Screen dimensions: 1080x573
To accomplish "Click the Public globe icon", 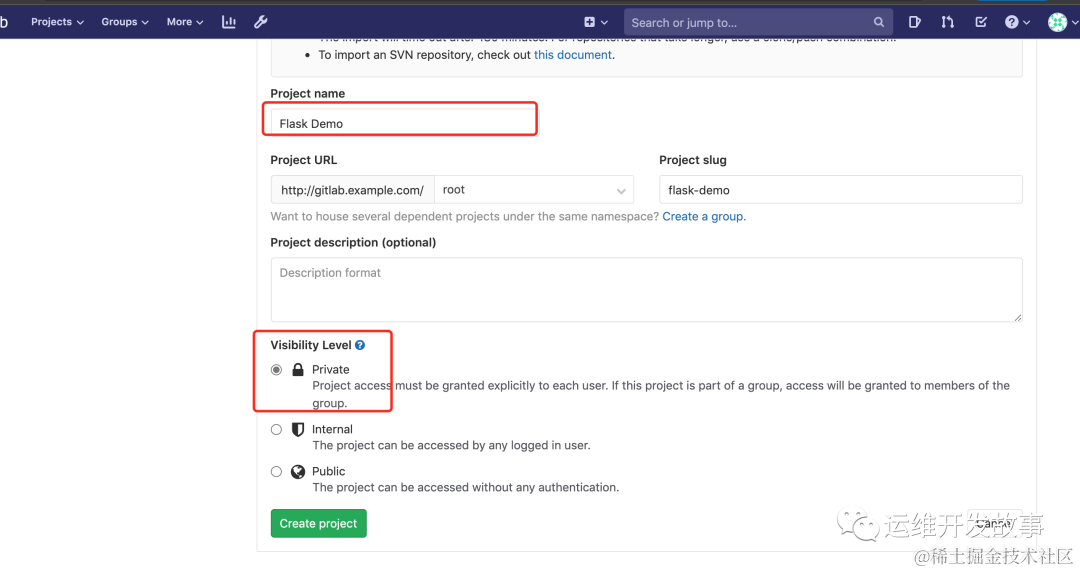I will [x=298, y=472].
